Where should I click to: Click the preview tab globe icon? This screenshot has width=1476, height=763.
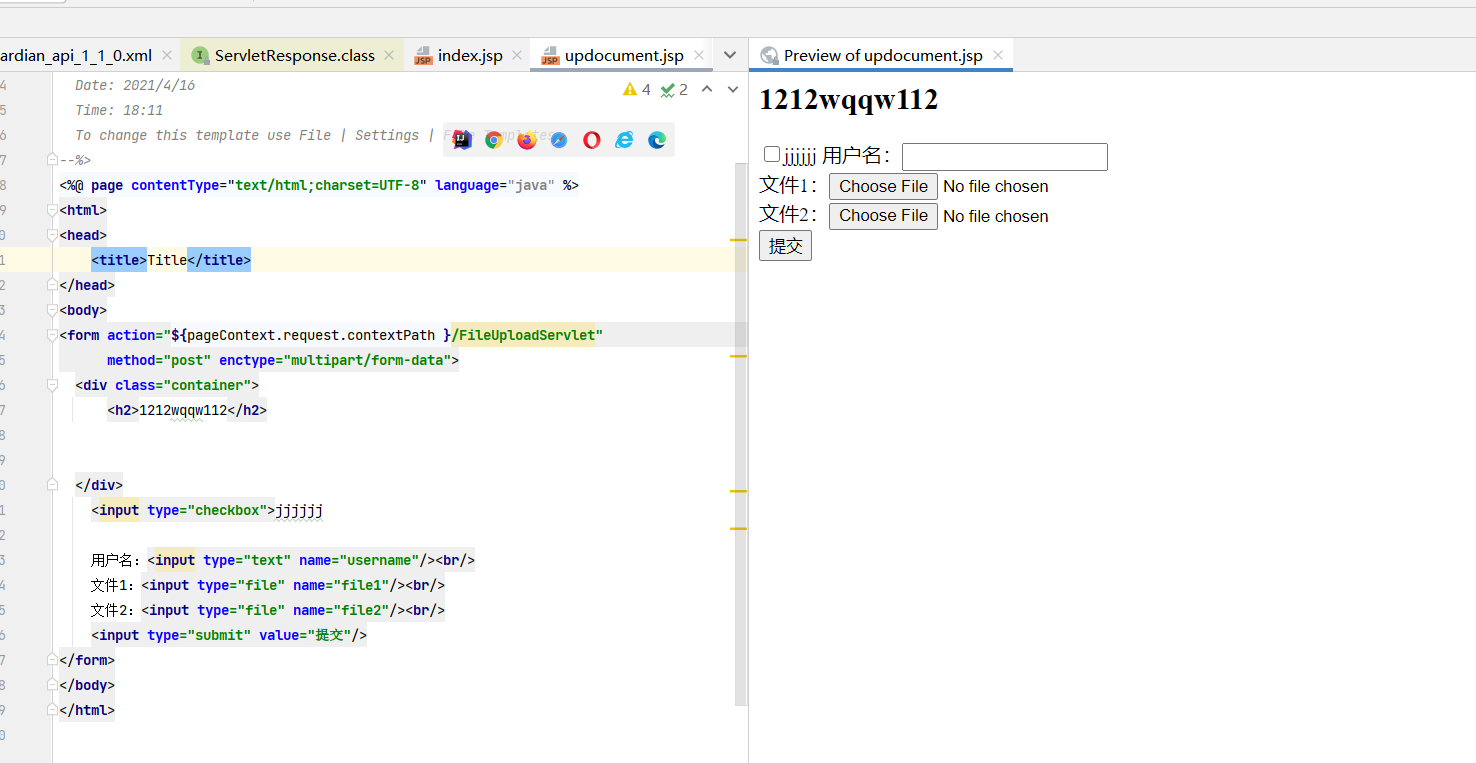769,56
